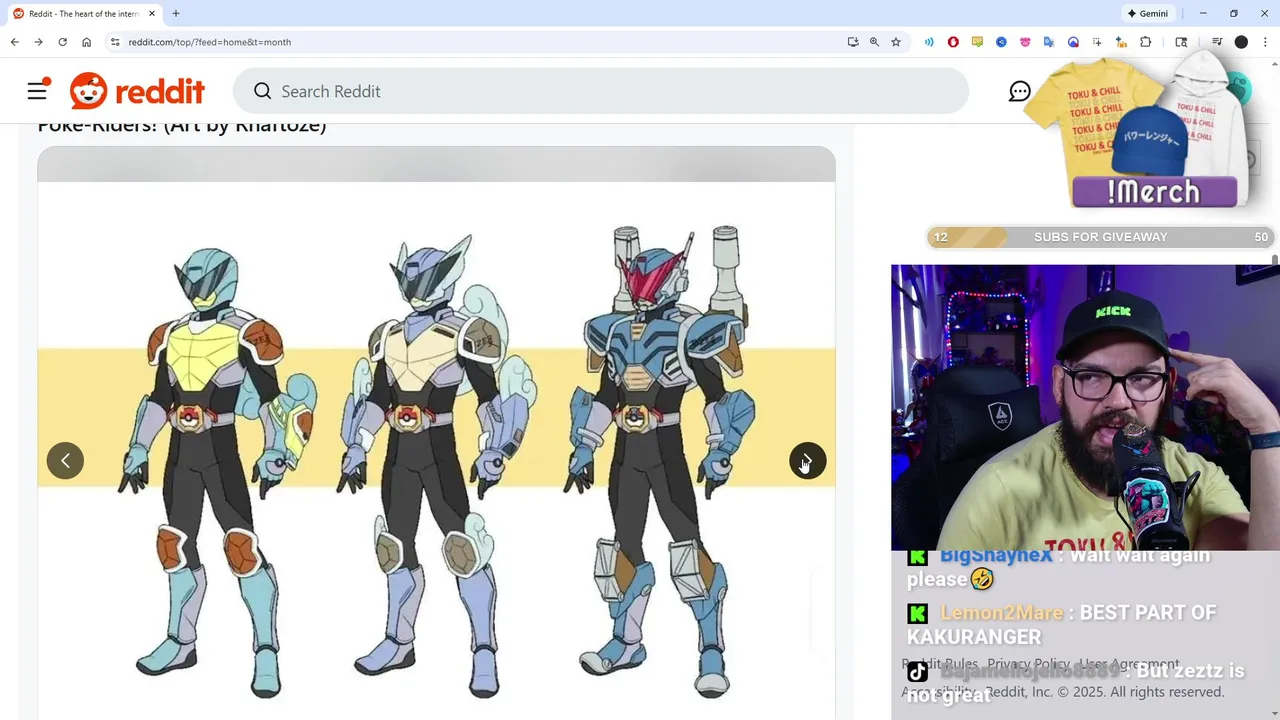Open a new tab with the plus button
The height and width of the screenshot is (720, 1280).
point(176,14)
